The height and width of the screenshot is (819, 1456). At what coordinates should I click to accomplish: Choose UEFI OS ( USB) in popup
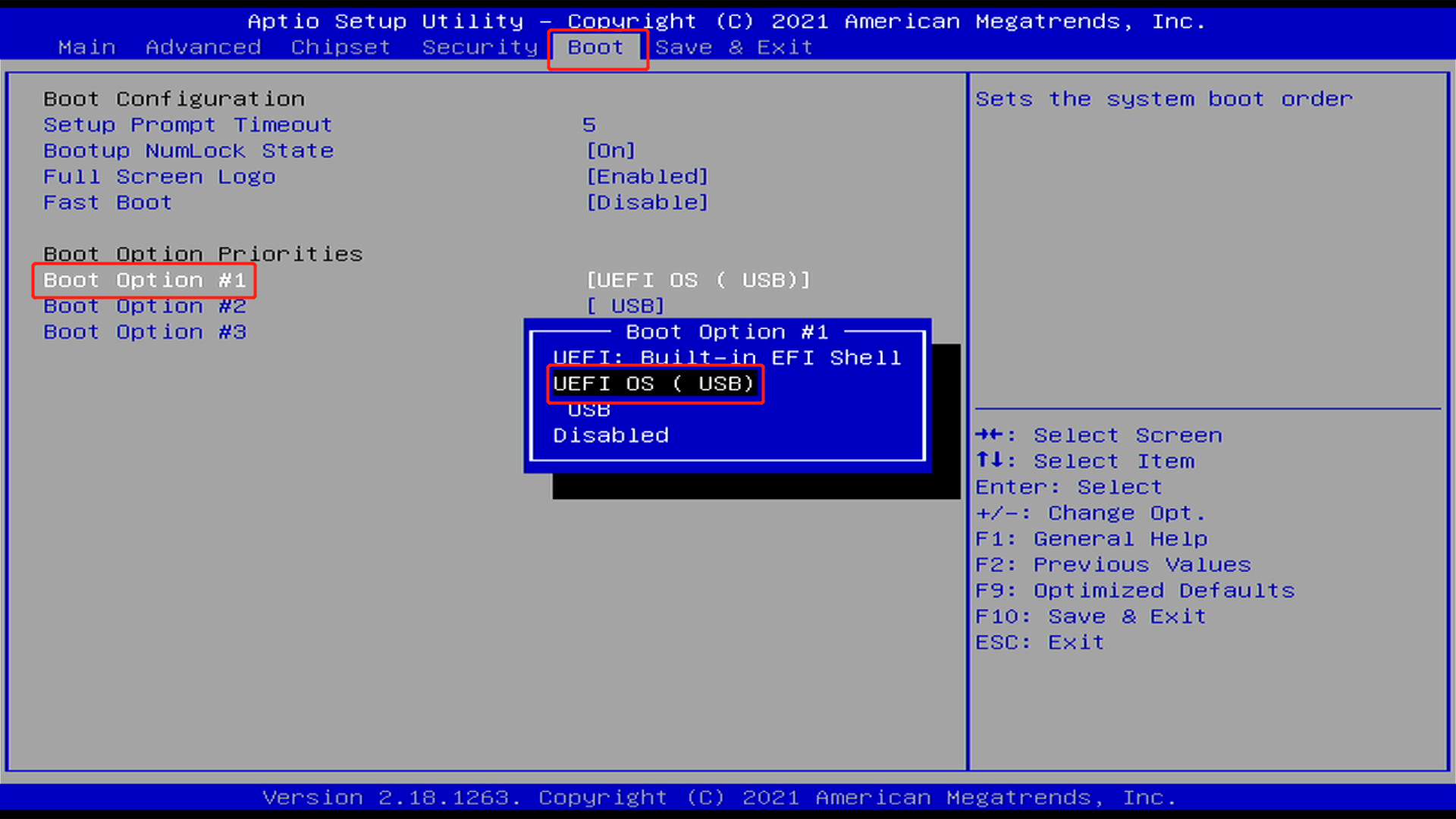point(654,384)
